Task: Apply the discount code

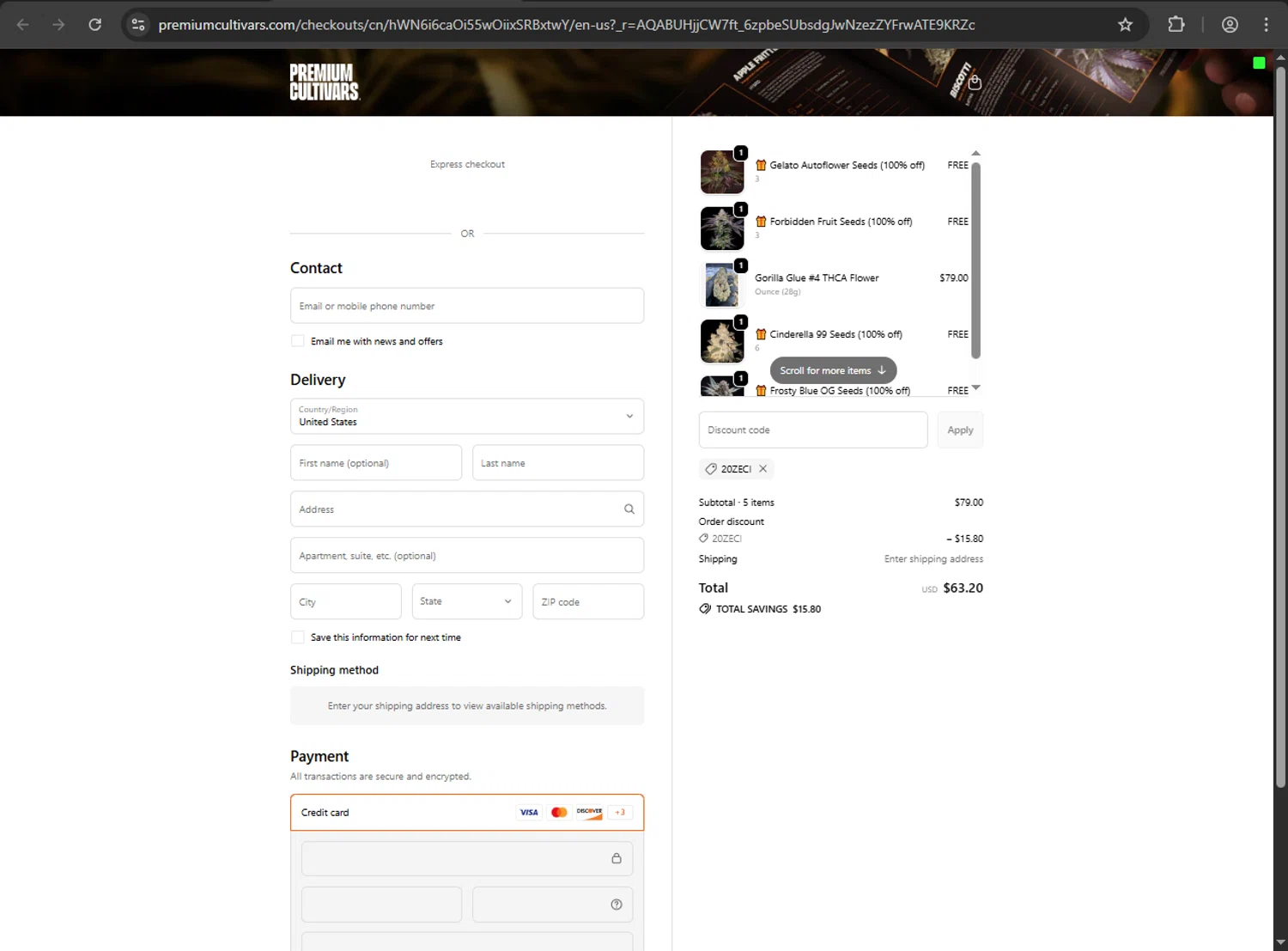Action: pos(960,430)
